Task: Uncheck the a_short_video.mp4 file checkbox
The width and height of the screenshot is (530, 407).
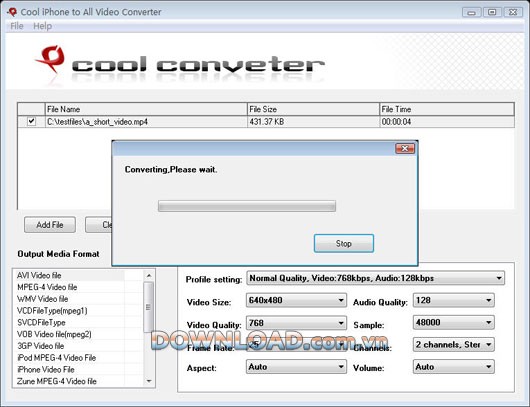Action: pyautogui.click(x=31, y=121)
